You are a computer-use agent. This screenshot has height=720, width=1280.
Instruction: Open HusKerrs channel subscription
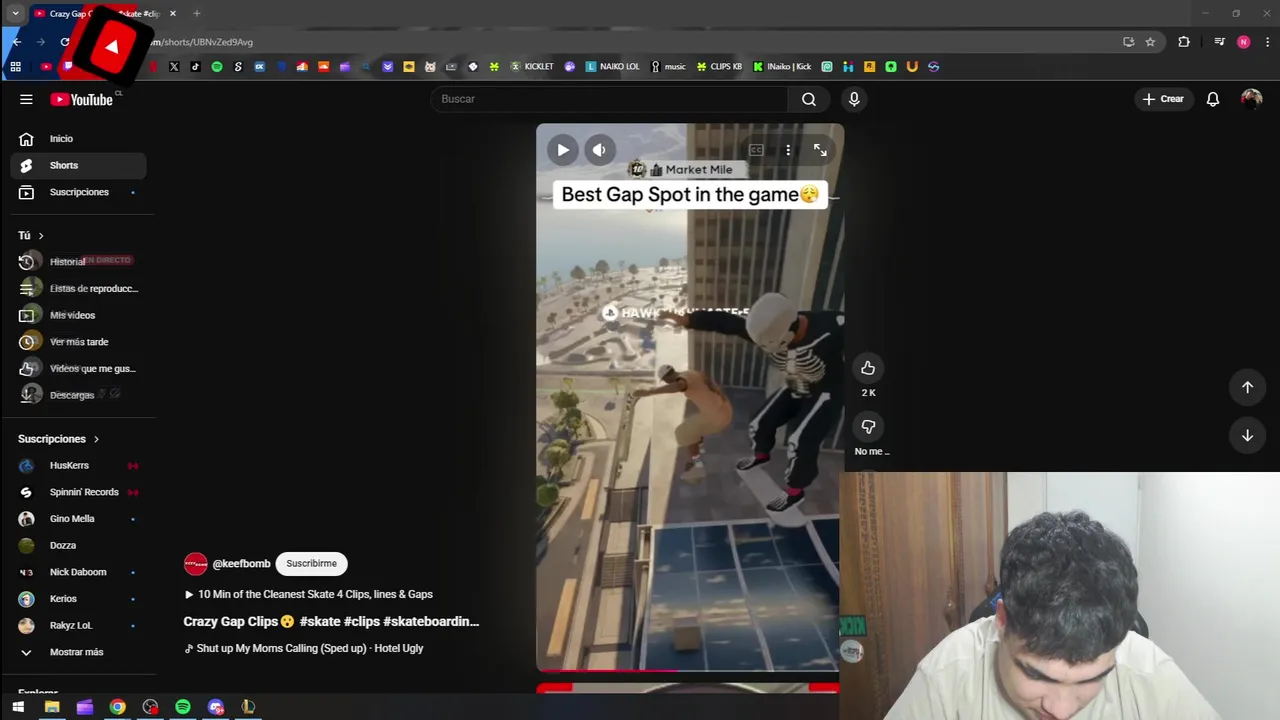point(78,465)
